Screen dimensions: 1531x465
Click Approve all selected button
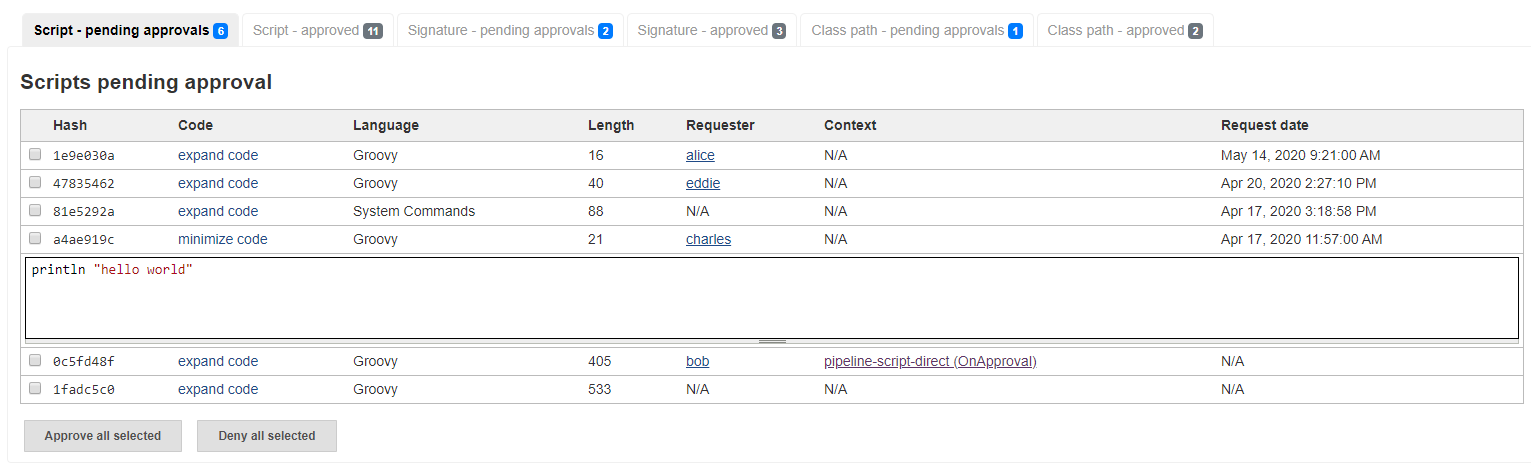(103, 436)
